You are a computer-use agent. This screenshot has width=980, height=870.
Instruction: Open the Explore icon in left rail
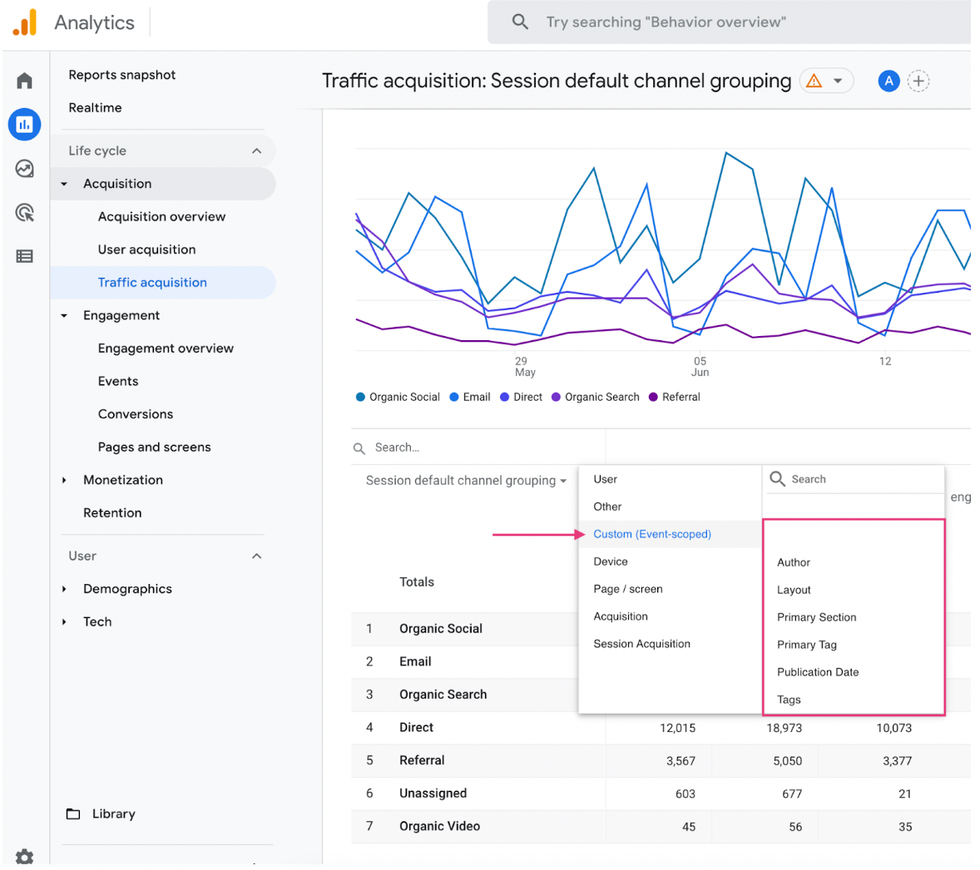tap(25, 169)
